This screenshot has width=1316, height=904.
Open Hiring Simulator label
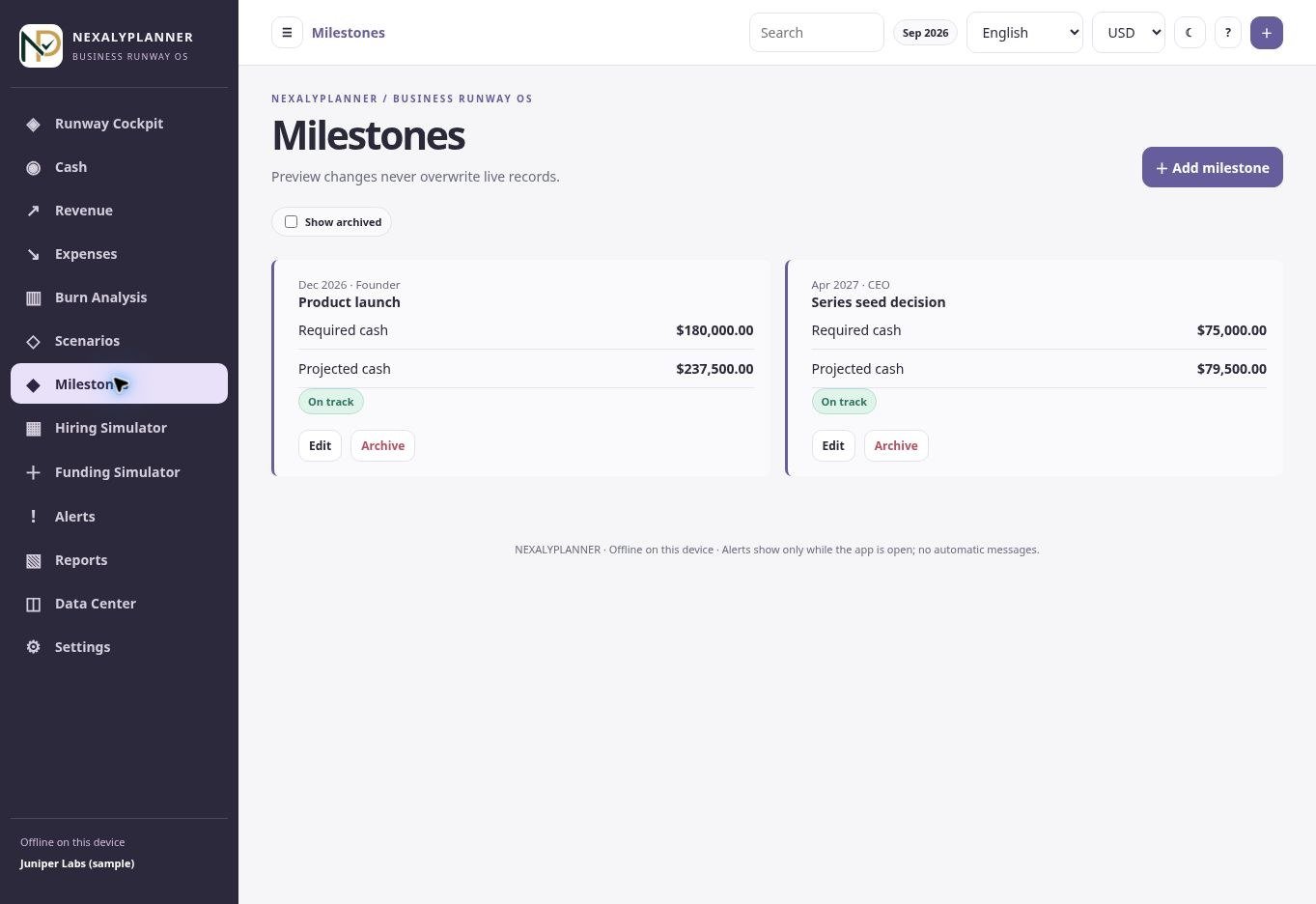111,428
